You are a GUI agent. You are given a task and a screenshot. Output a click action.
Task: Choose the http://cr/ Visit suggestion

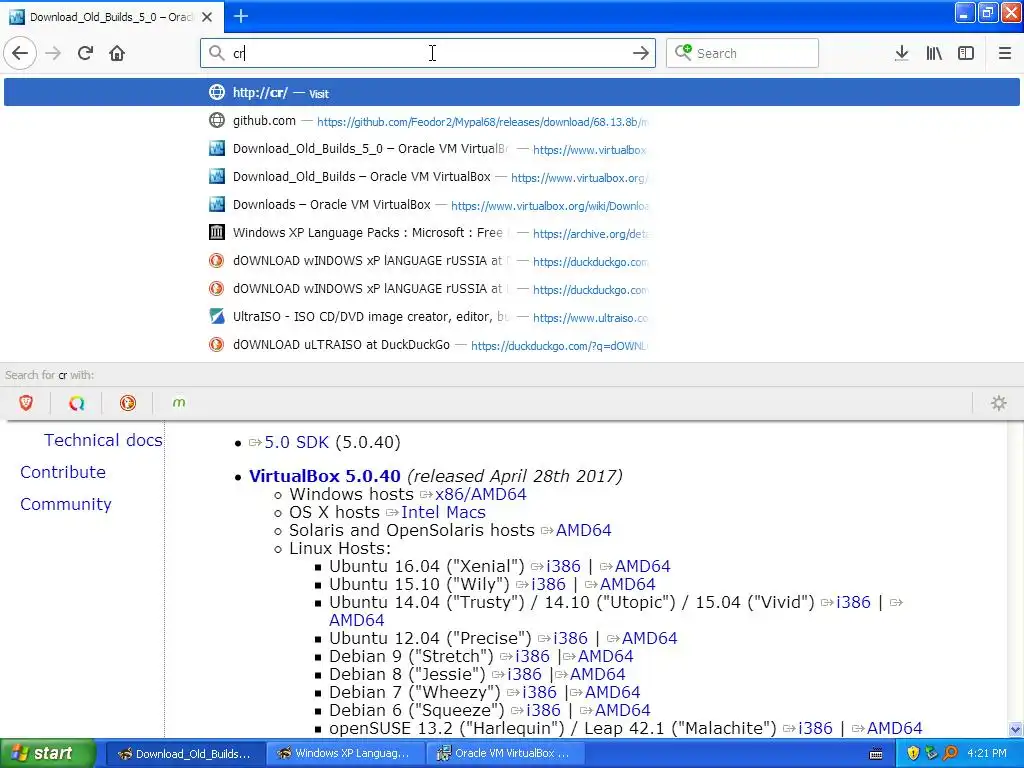pyautogui.click(x=511, y=92)
